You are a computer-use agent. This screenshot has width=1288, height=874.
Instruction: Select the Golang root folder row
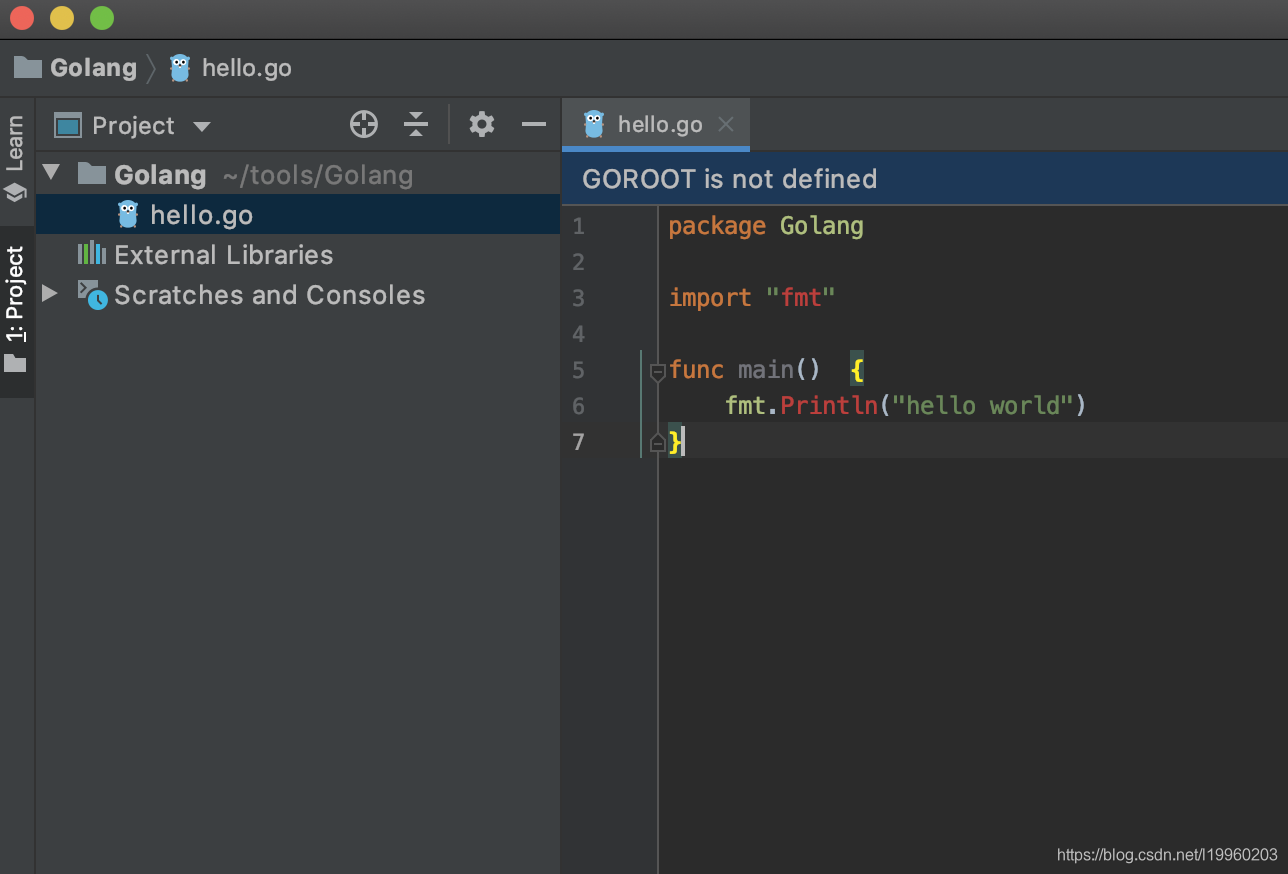pos(298,175)
